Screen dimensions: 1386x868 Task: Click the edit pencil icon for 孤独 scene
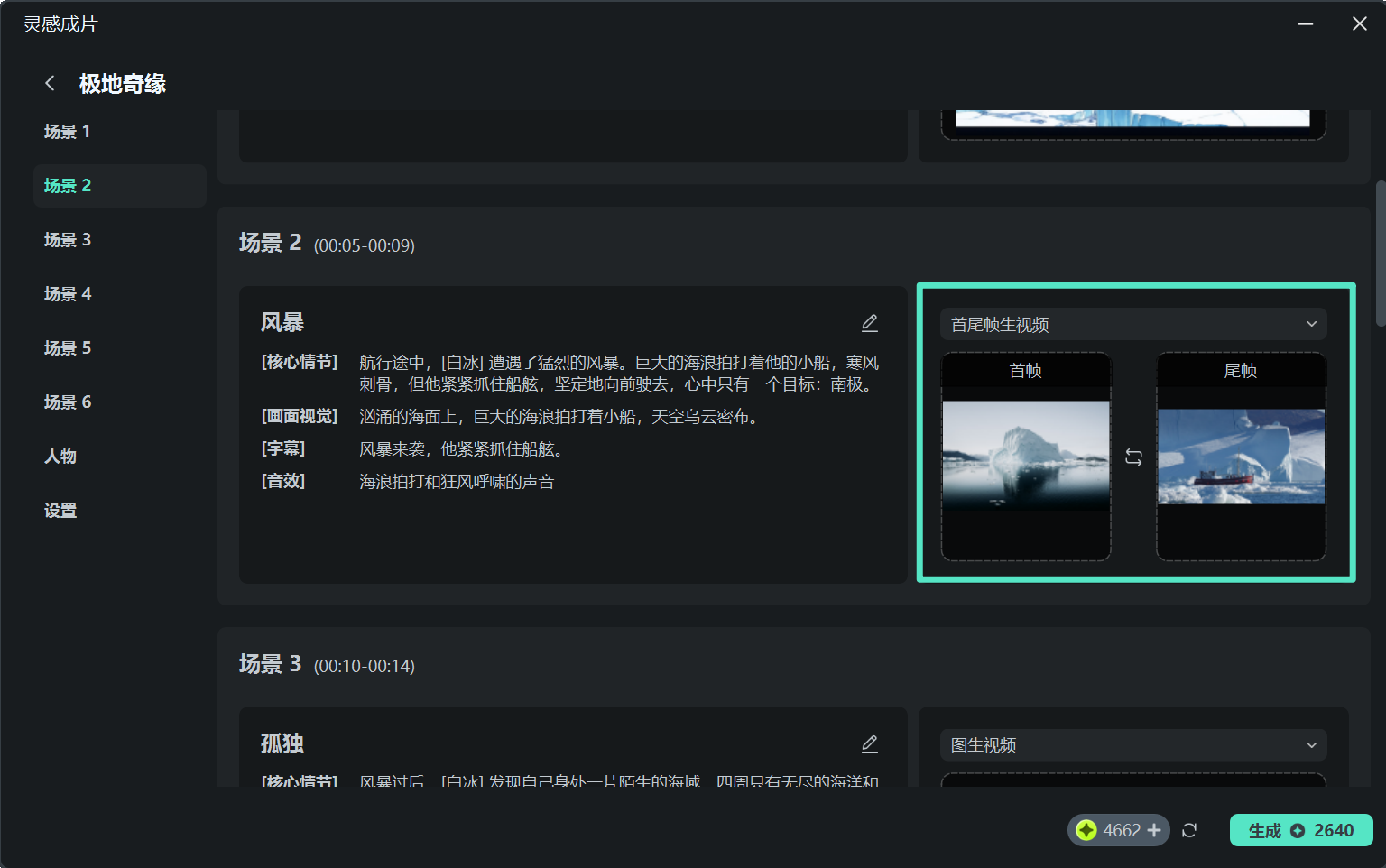(870, 743)
